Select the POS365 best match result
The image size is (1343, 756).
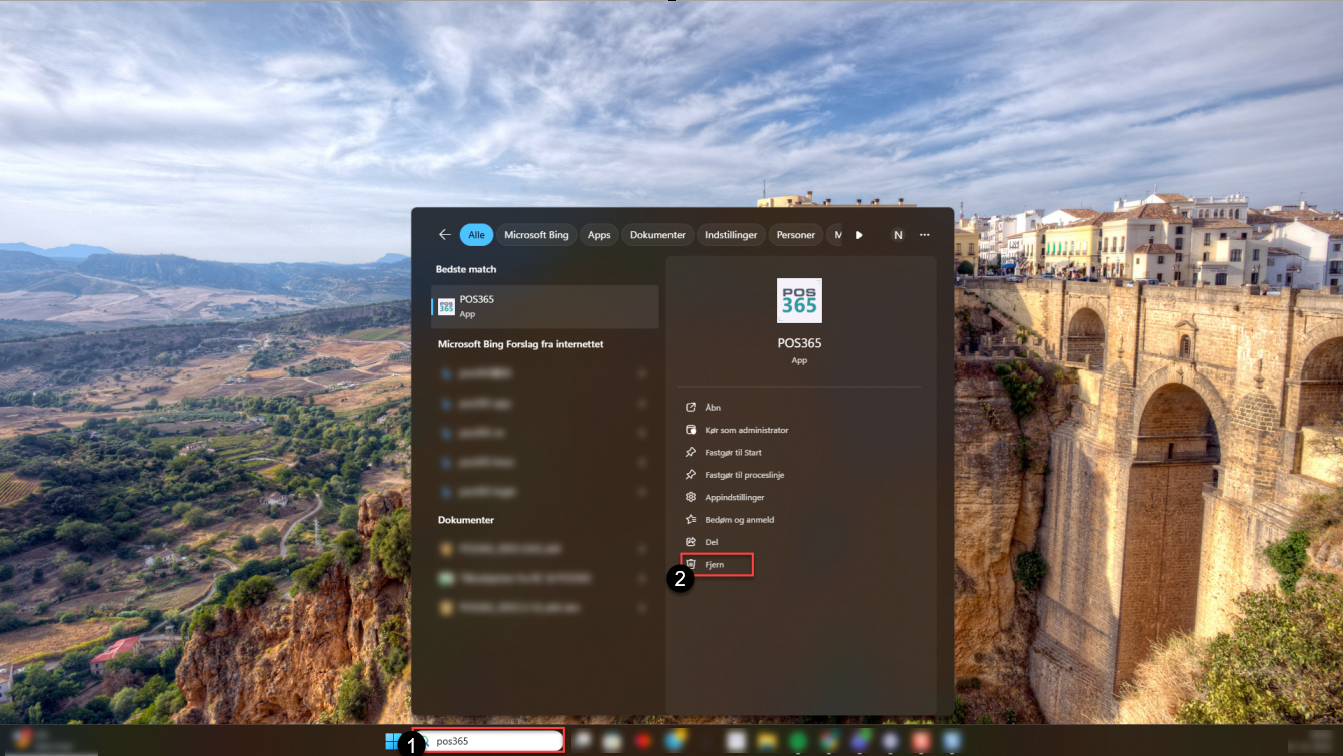[x=545, y=306]
